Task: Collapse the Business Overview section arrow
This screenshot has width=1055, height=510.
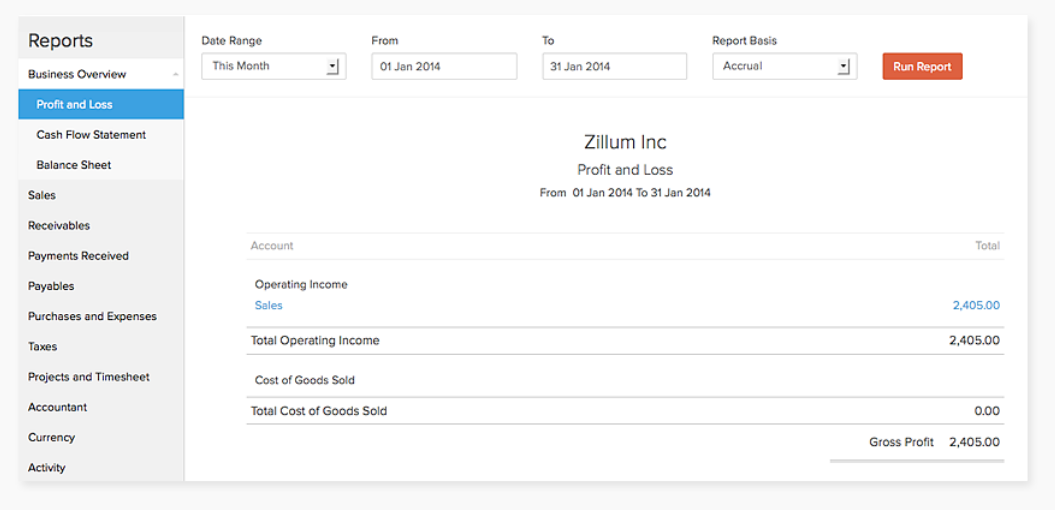Action: [176, 75]
